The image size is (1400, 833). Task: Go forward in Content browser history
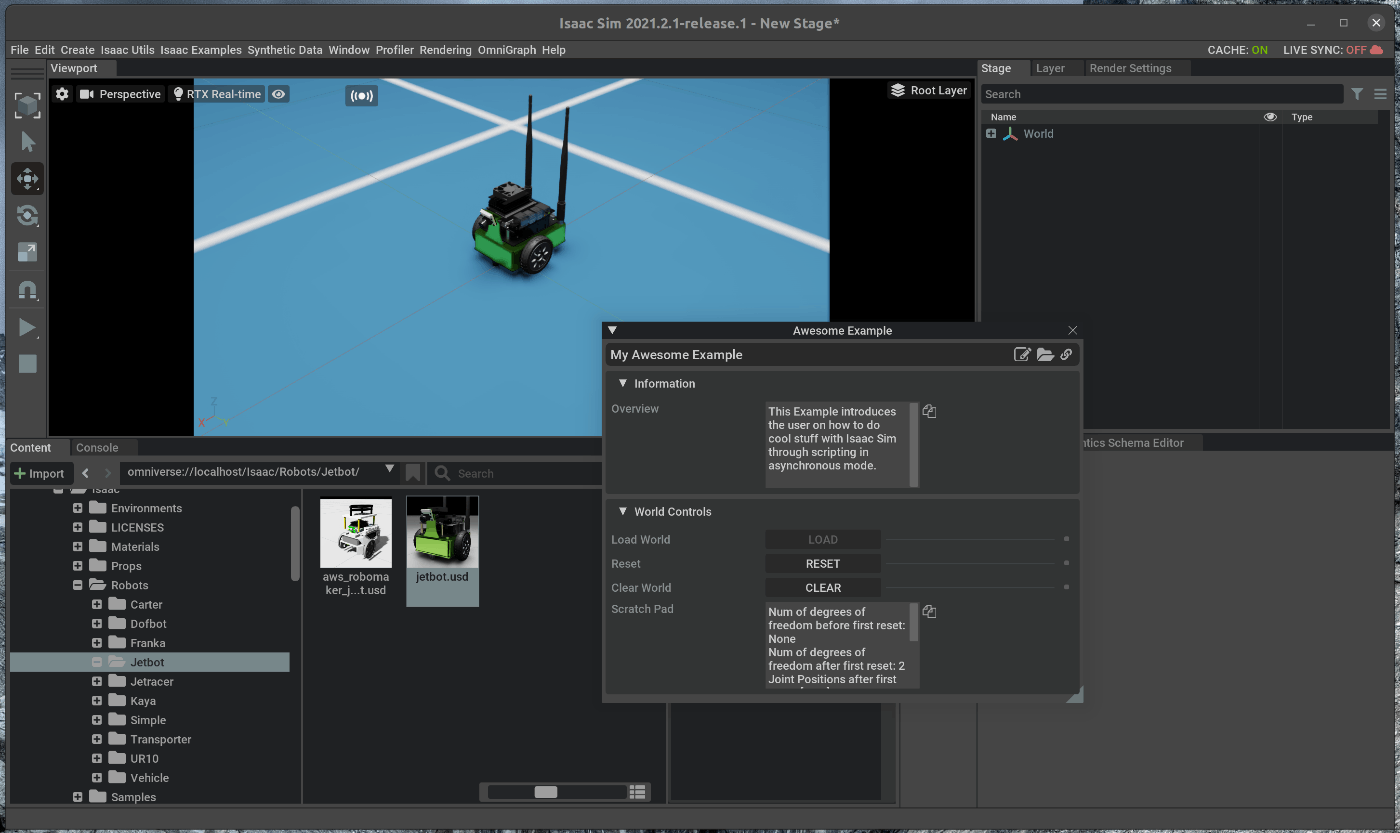click(108, 473)
